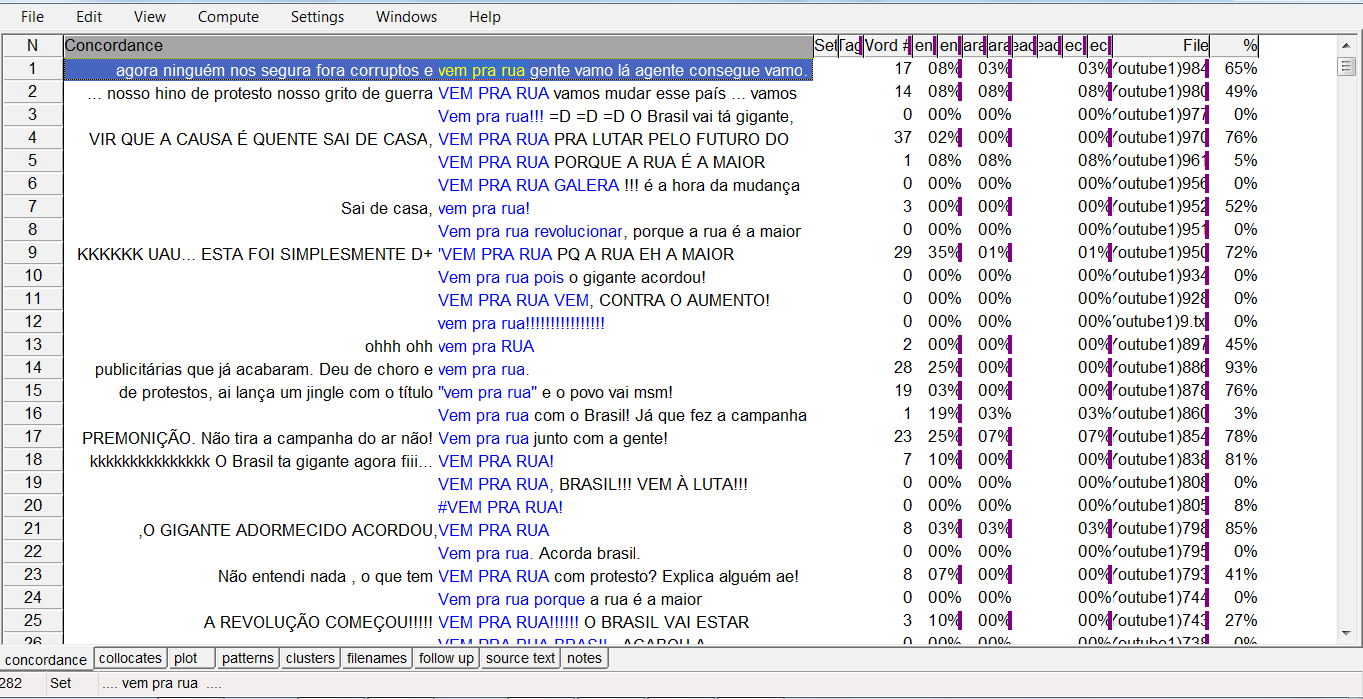Click the File column header
Viewport: 1363px width, 699px height.
coord(1160,46)
